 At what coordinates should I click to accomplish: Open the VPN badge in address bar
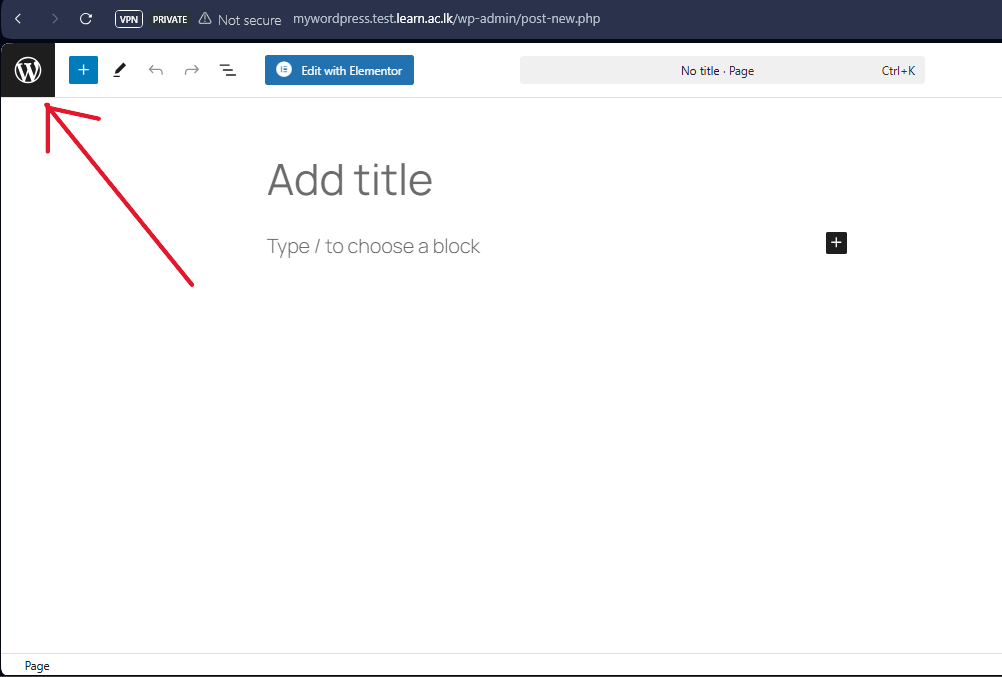(128, 19)
